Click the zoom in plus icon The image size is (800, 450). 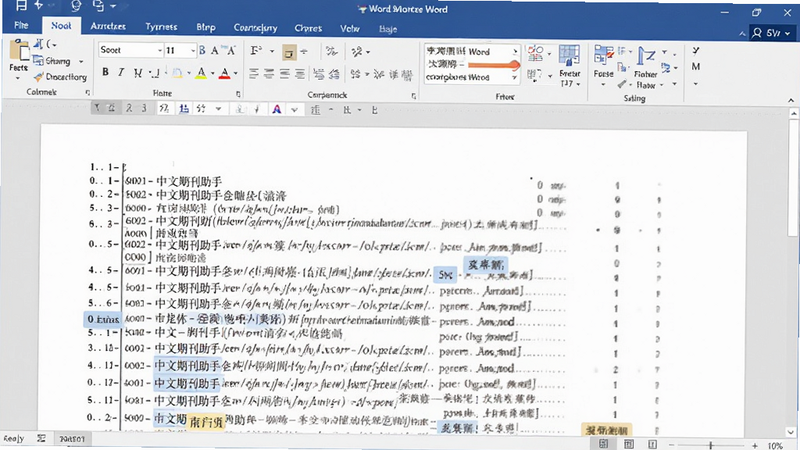[755, 445]
